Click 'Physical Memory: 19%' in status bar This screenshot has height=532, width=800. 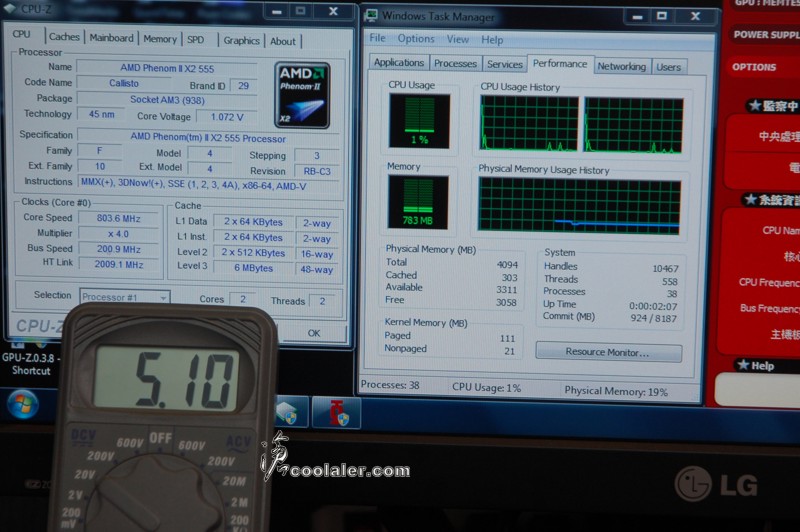pos(616,391)
